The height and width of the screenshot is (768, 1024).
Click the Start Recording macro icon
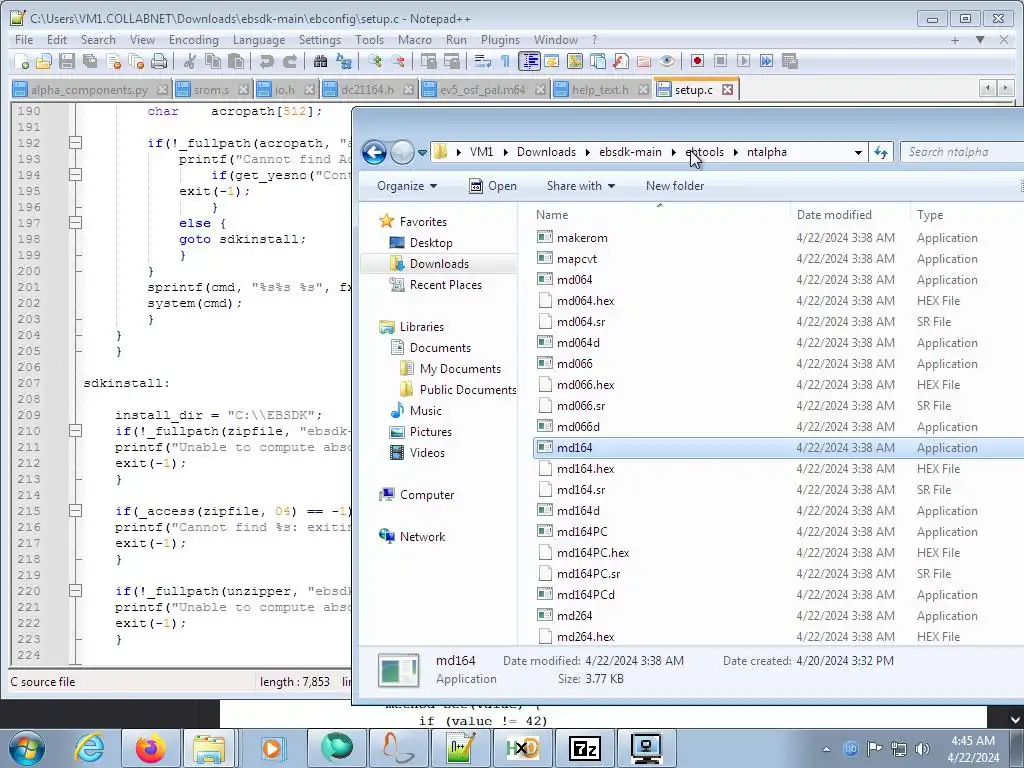click(x=697, y=61)
